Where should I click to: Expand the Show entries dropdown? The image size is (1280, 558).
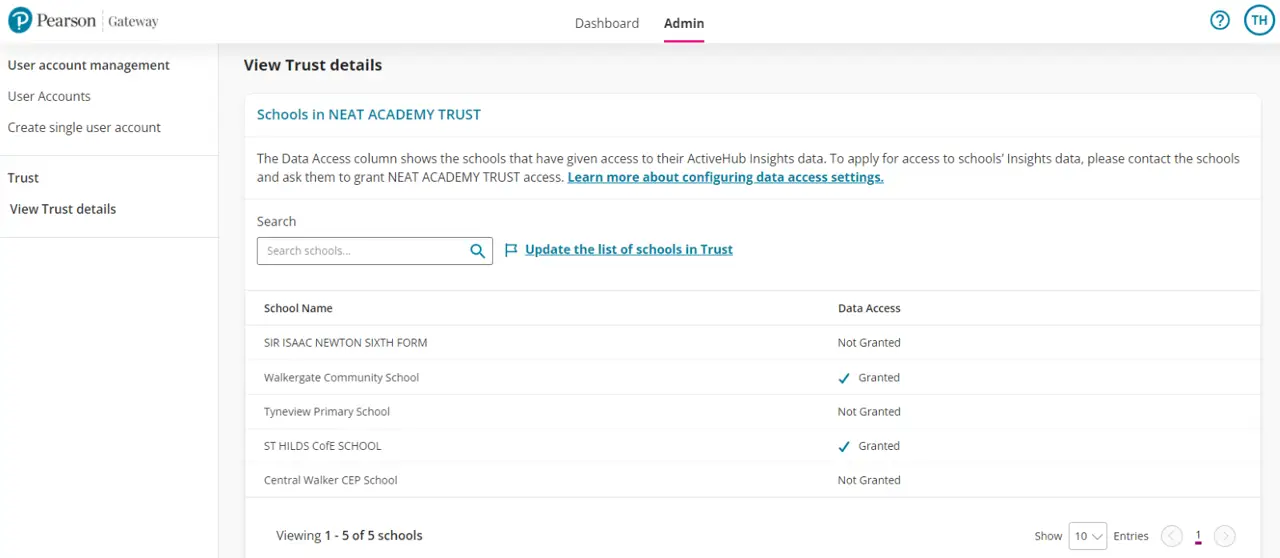click(1087, 536)
